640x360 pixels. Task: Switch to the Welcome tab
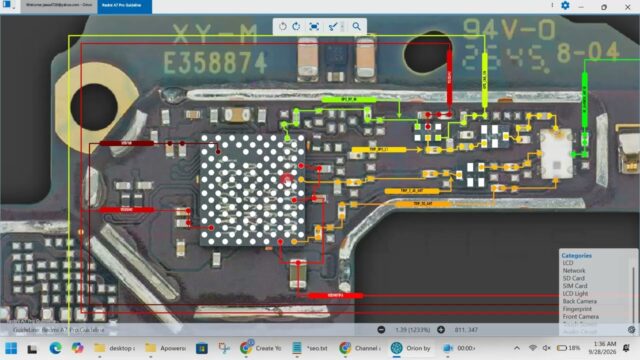coord(59,6)
